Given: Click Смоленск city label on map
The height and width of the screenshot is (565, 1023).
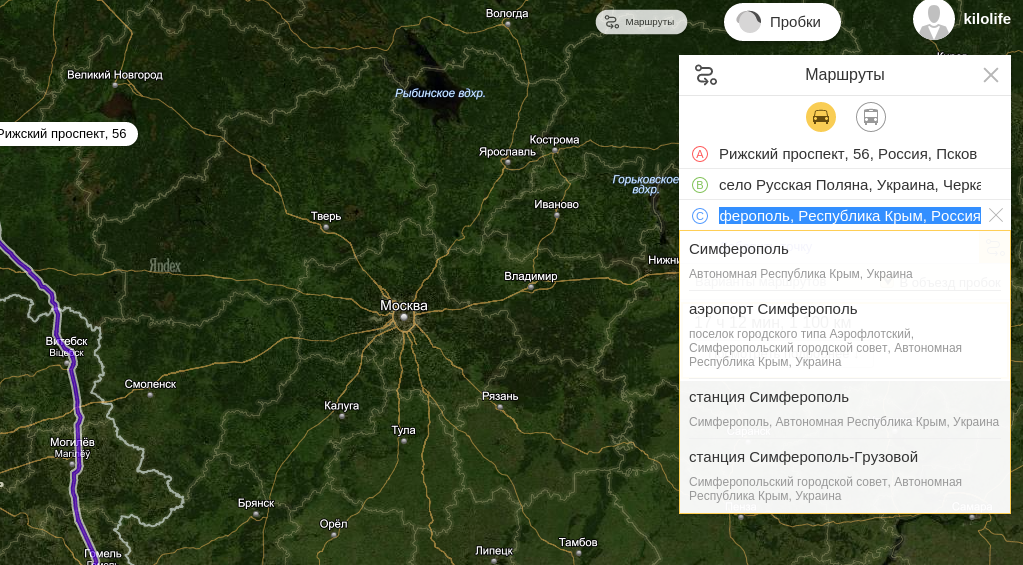Looking at the screenshot, I should [x=150, y=384].
